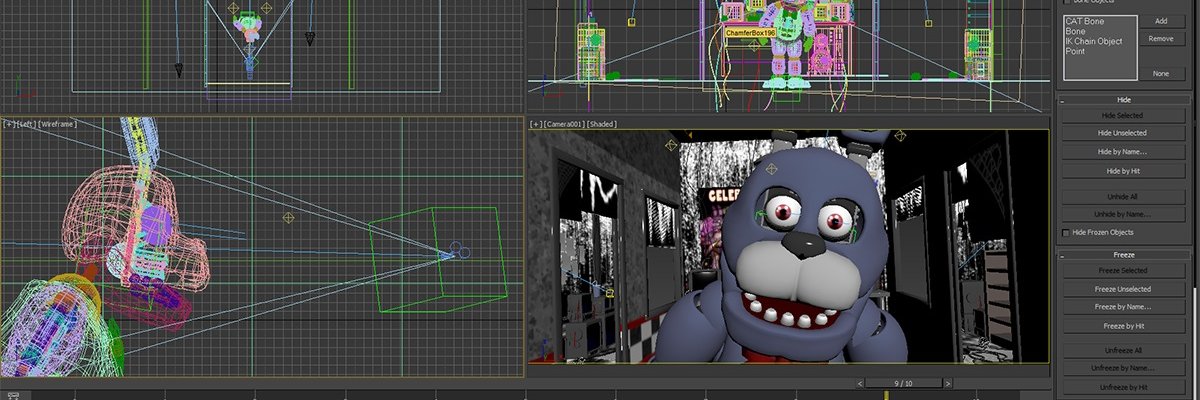Click Freeze by Hit button
The height and width of the screenshot is (400, 1200).
click(1122, 326)
